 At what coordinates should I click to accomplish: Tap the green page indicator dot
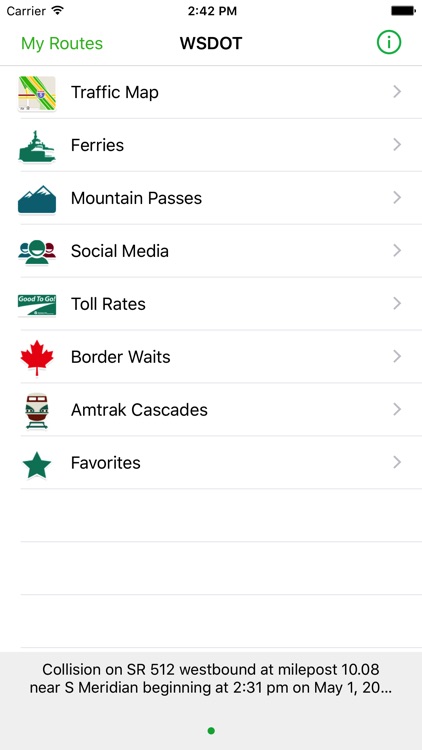click(211, 730)
